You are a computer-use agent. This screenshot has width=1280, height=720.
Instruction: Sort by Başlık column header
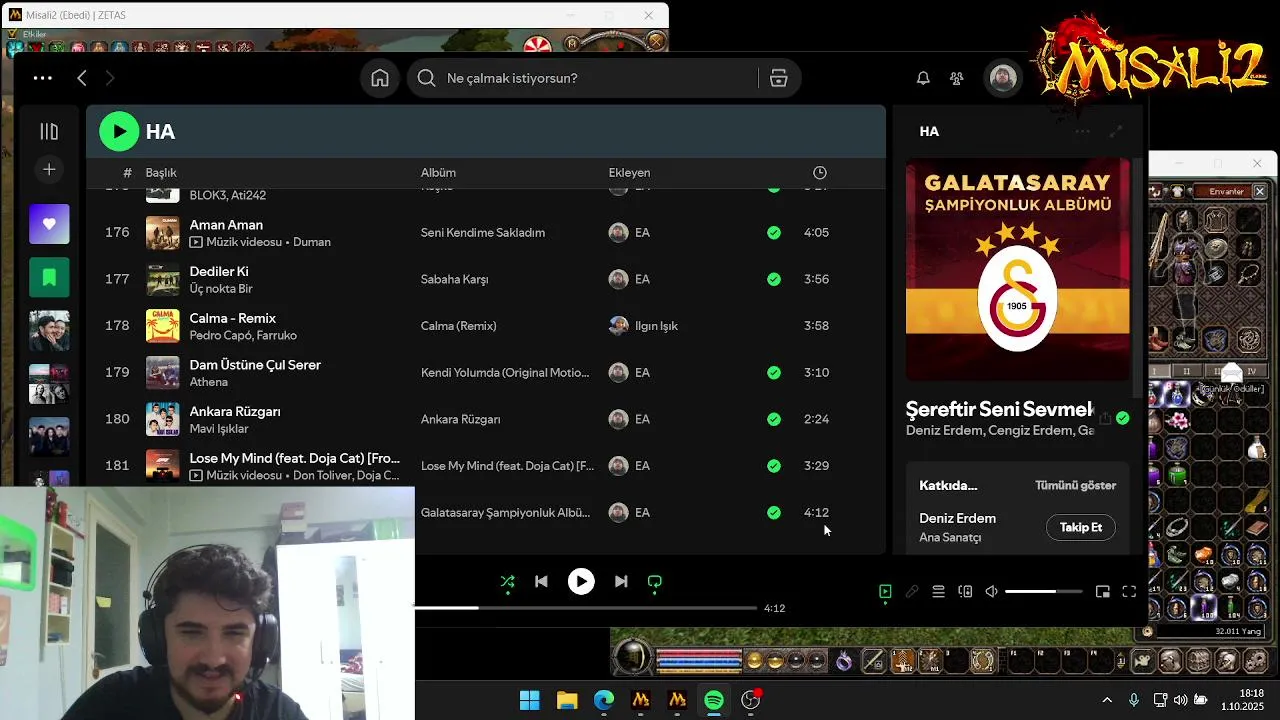click(161, 172)
